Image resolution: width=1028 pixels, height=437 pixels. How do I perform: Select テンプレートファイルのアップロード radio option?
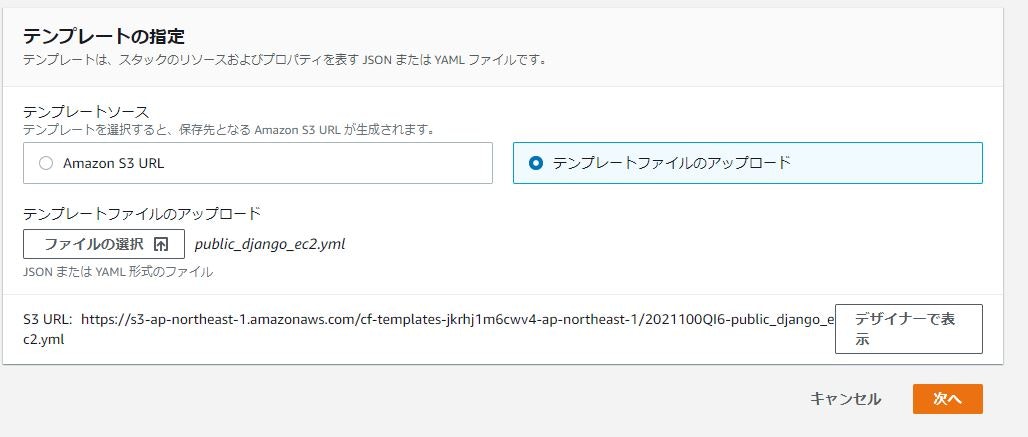pos(747,163)
